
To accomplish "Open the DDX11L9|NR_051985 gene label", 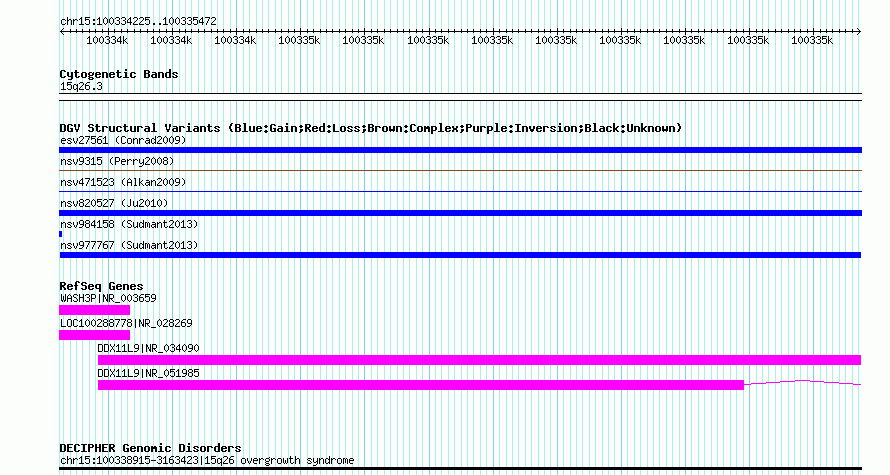I will point(148,373).
